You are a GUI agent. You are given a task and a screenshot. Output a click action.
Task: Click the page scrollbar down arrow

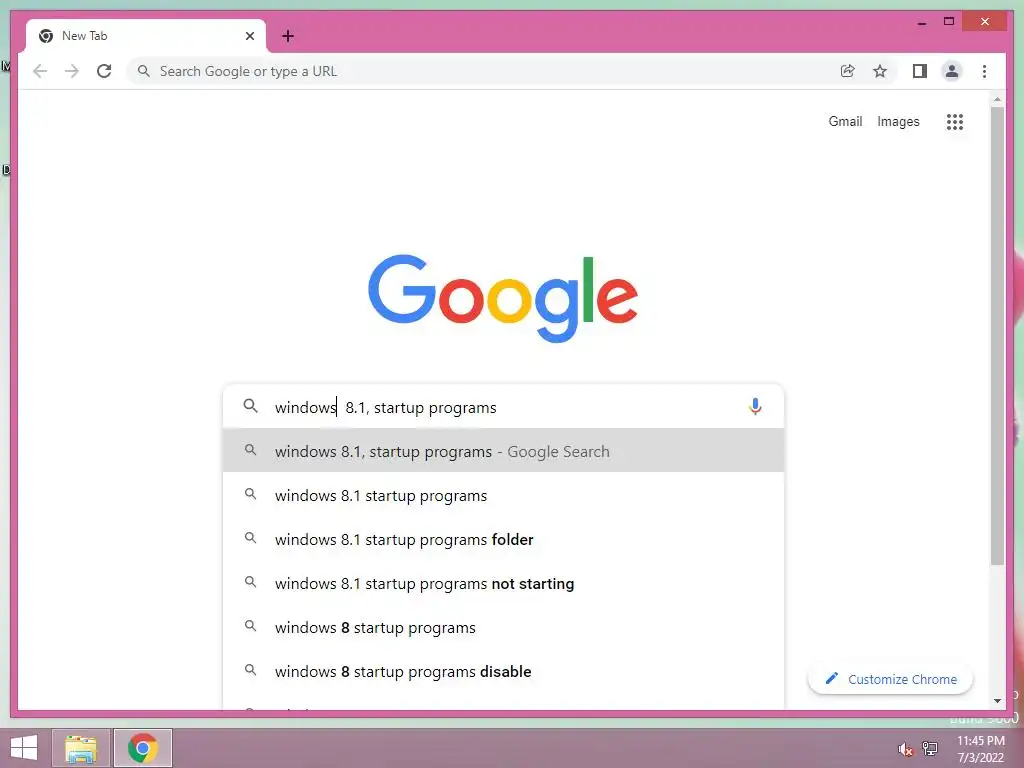pos(997,701)
